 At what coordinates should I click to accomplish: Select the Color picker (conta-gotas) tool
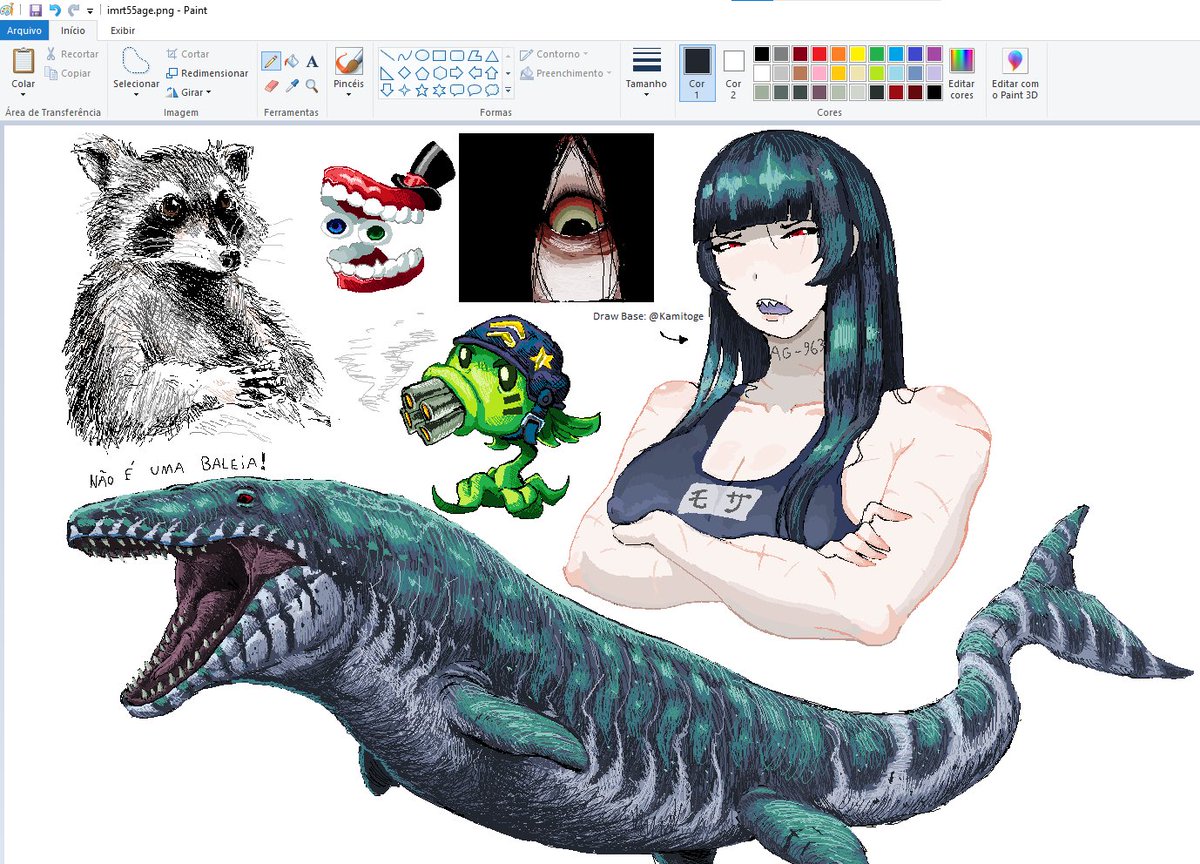(292, 84)
